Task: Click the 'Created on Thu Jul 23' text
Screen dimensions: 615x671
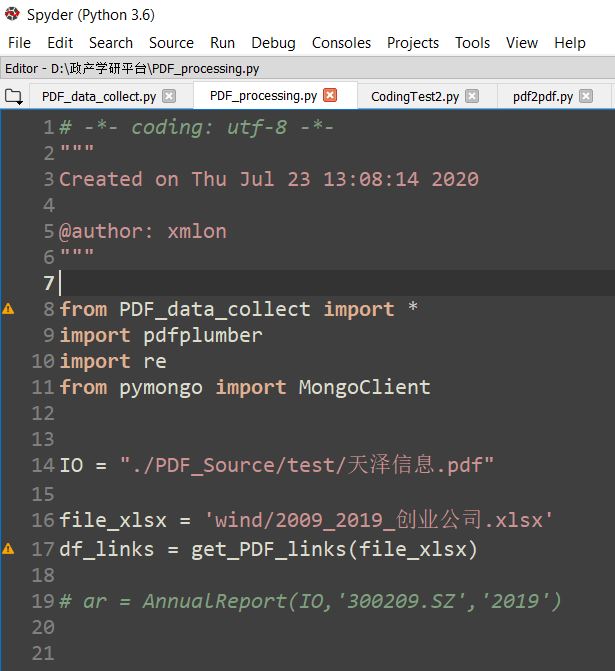Action: 185,179
